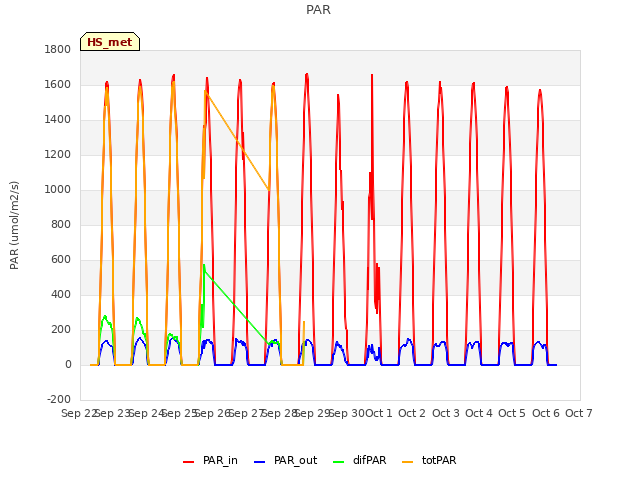Toggle the difPAR legend entry
The width and height of the screenshot is (640, 480).
[x=359, y=460]
